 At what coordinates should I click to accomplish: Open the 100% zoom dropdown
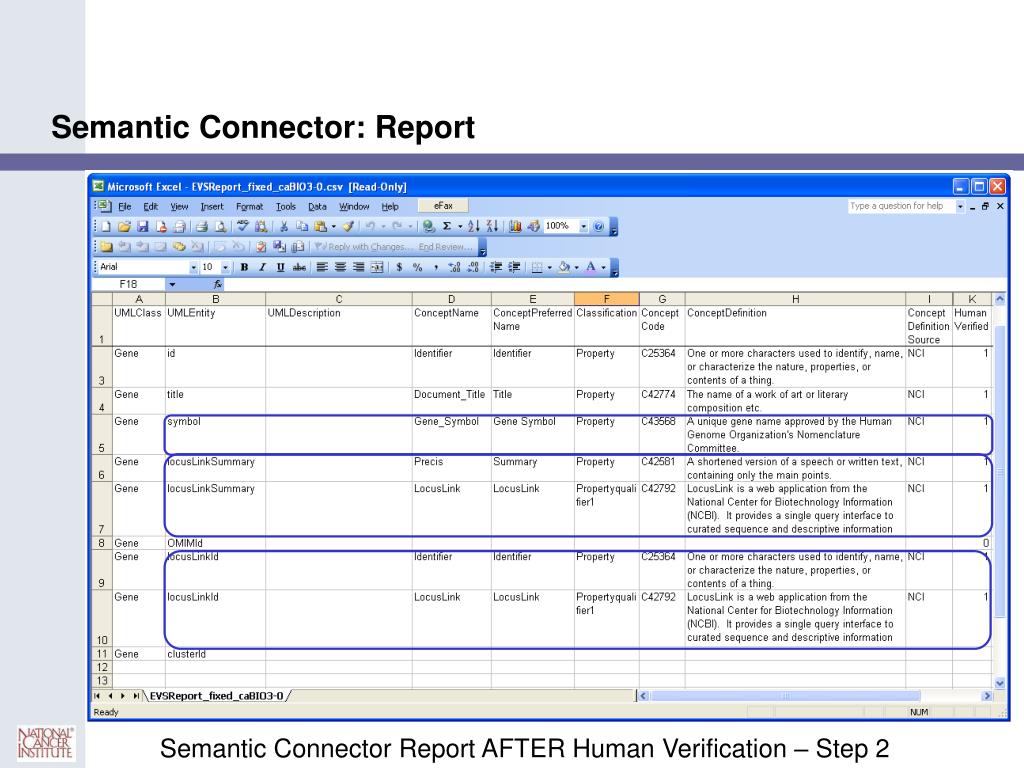point(583,227)
